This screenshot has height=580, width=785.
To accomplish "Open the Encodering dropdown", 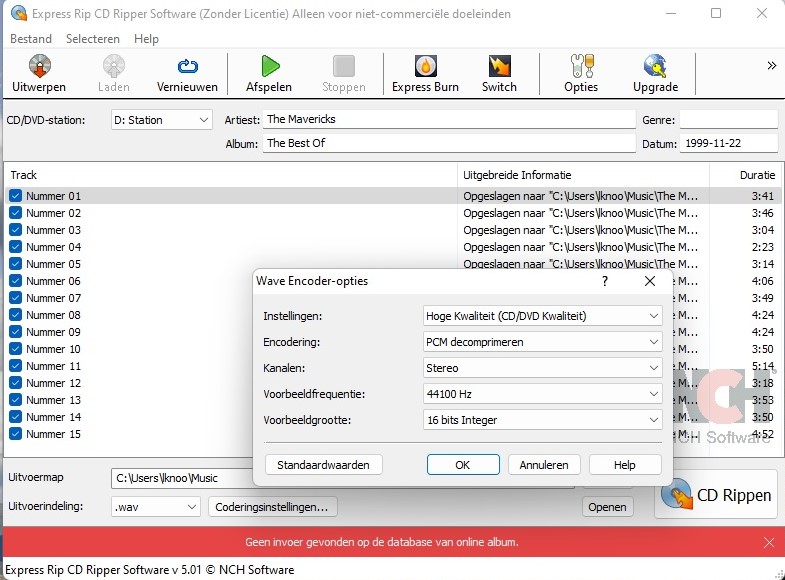I will point(543,342).
